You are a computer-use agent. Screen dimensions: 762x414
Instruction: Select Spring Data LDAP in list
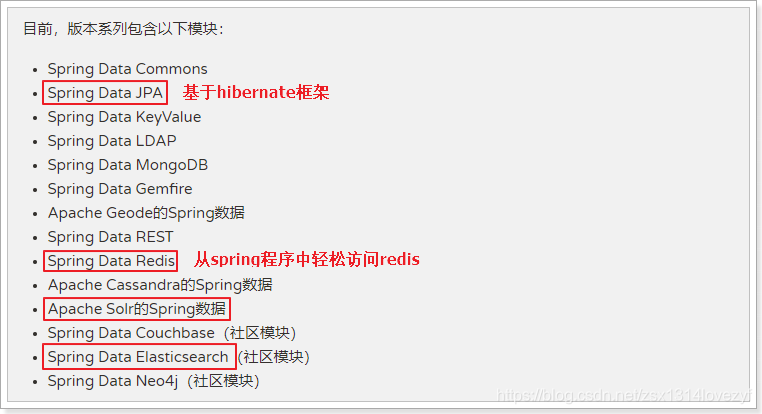tap(112, 141)
